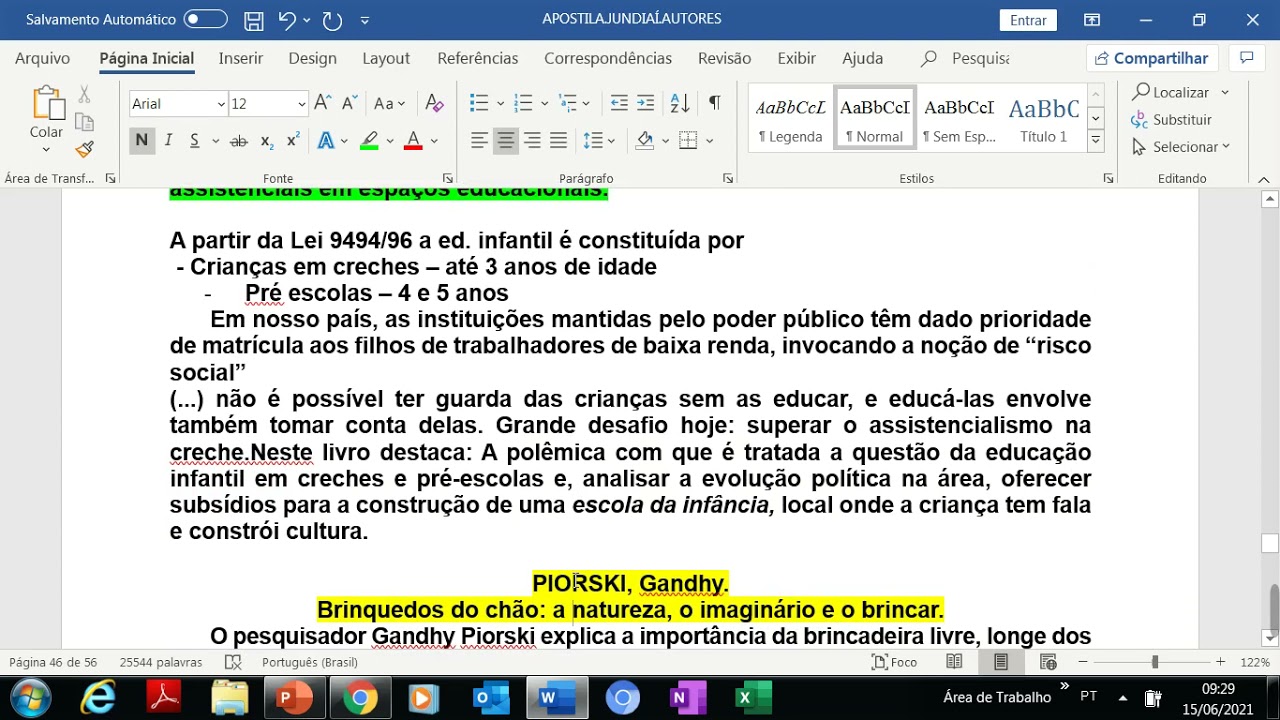Viewport: 1280px width, 720px height.
Task: Toggle Underline formatting
Action: (194, 141)
